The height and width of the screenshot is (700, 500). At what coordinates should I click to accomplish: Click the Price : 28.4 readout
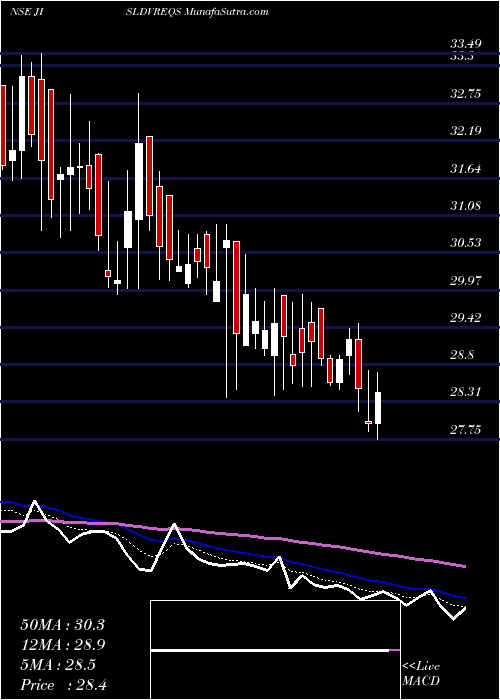(62, 685)
